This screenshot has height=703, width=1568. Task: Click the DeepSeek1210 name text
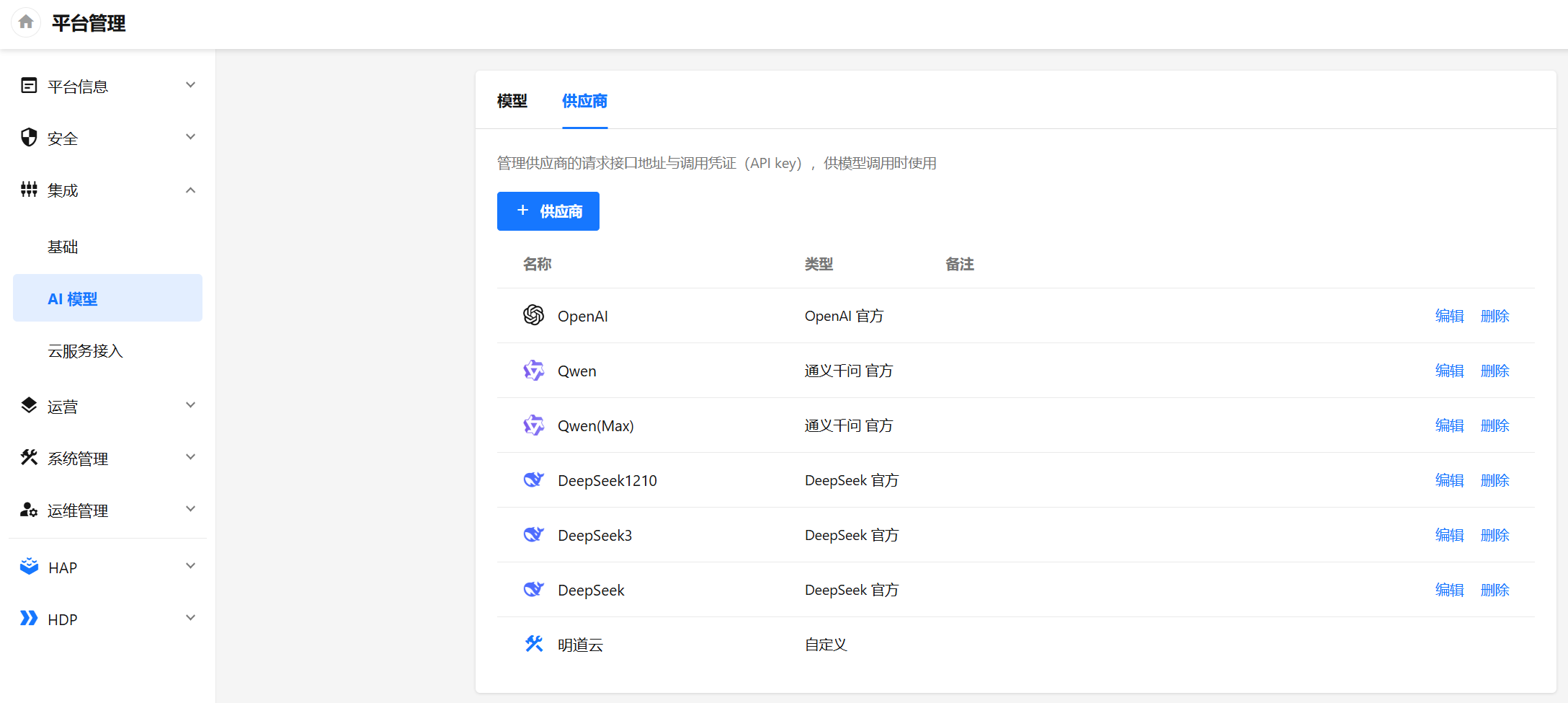point(607,480)
